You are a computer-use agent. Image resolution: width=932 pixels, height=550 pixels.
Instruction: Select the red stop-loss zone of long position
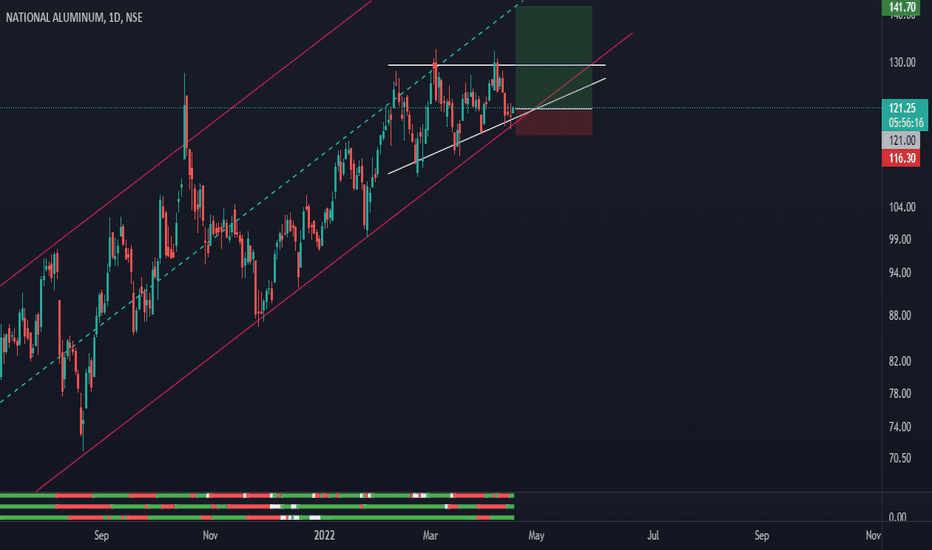(x=554, y=122)
